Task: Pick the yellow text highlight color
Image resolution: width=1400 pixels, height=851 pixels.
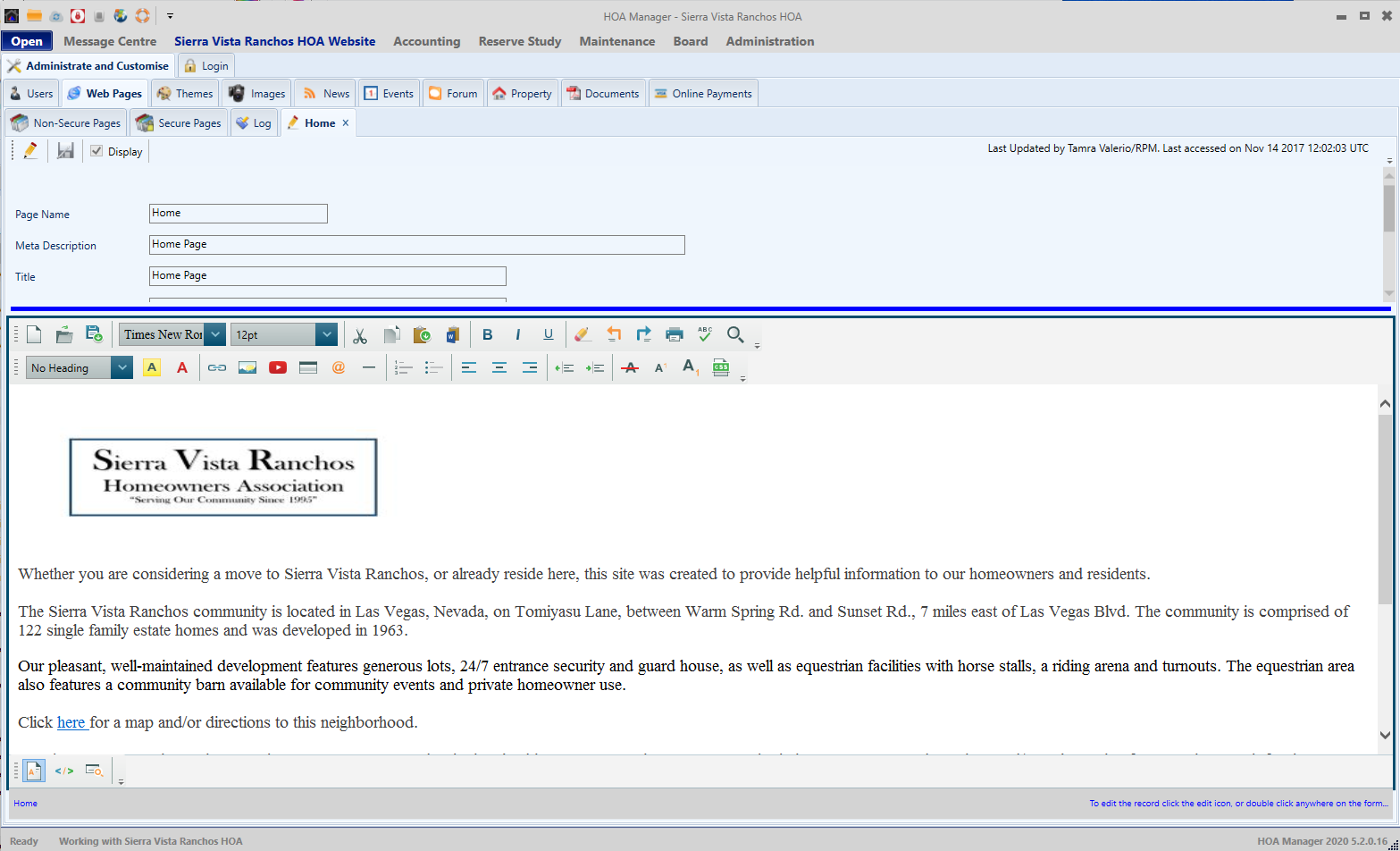Action: tap(152, 367)
